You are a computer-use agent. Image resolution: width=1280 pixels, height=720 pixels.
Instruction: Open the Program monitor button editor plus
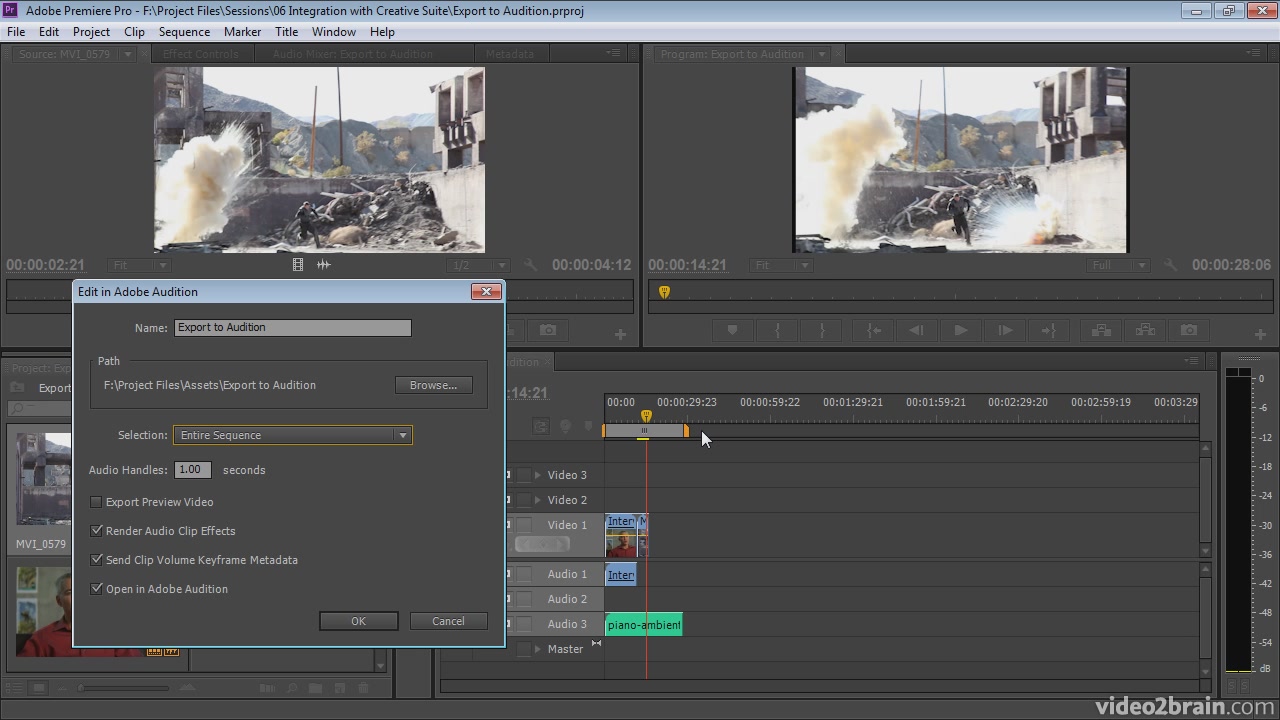tap(1259, 334)
